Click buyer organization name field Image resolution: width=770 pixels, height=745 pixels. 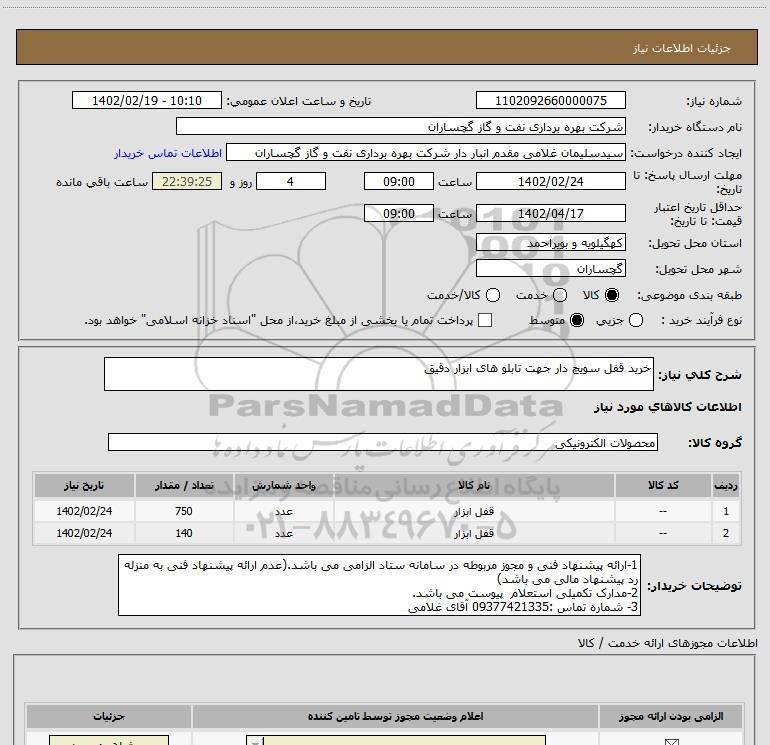coord(401,127)
